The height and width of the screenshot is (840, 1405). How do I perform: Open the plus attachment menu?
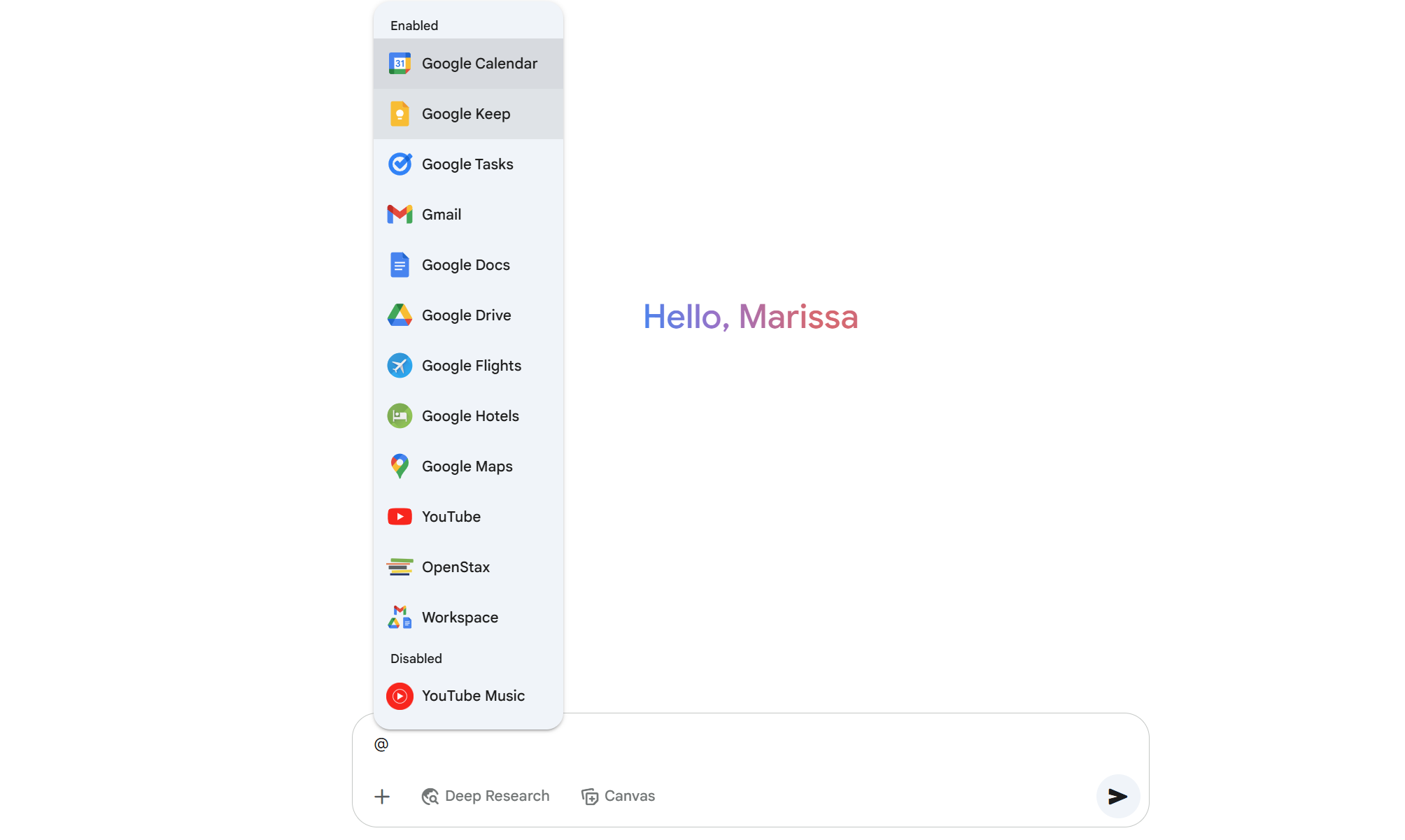pyautogui.click(x=382, y=797)
